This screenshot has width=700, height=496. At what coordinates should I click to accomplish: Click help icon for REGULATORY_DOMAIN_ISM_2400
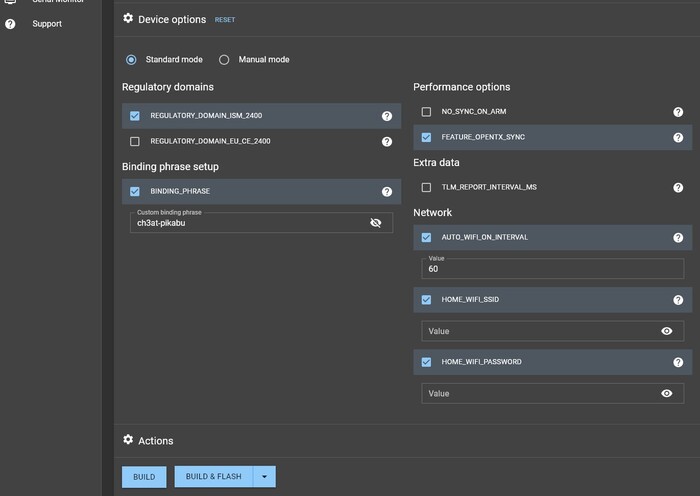point(387,116)
